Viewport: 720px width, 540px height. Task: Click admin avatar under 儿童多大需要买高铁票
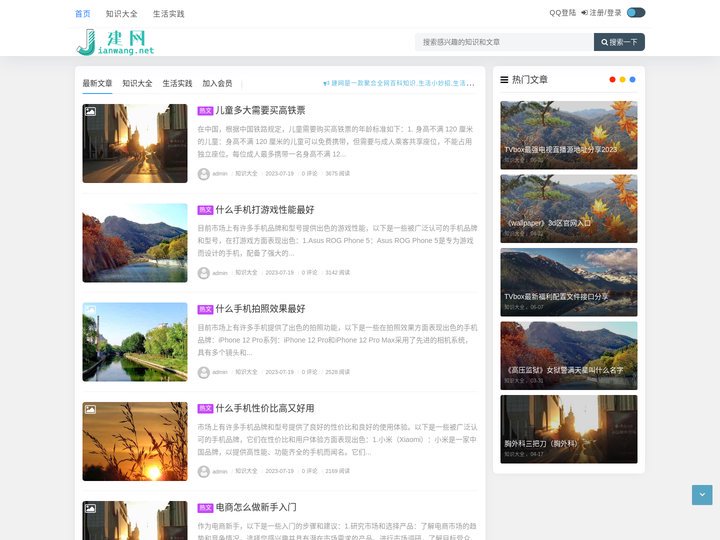point(204,174)
